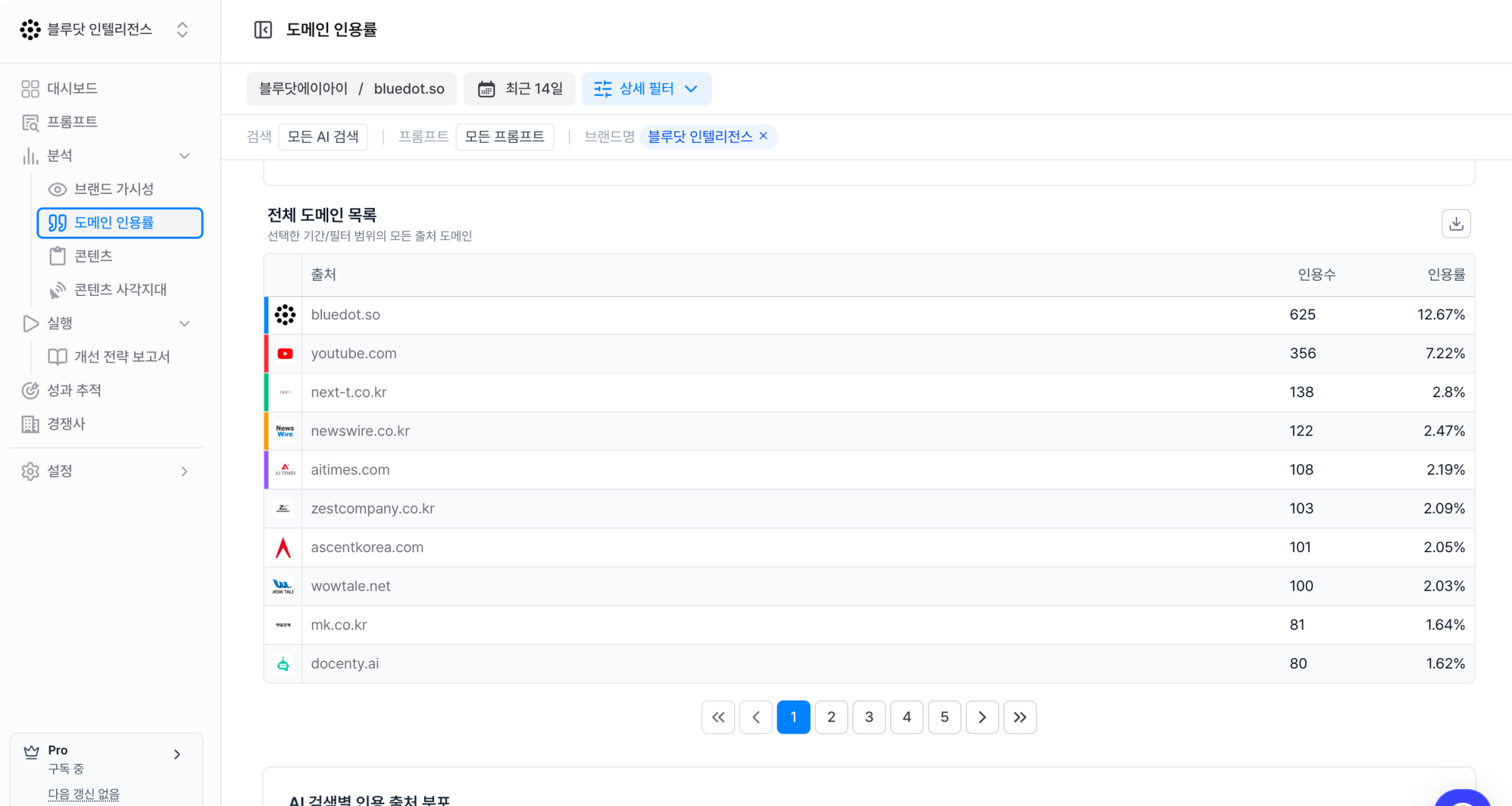Click the building icon beside 경쟁사

click(30, 424)
